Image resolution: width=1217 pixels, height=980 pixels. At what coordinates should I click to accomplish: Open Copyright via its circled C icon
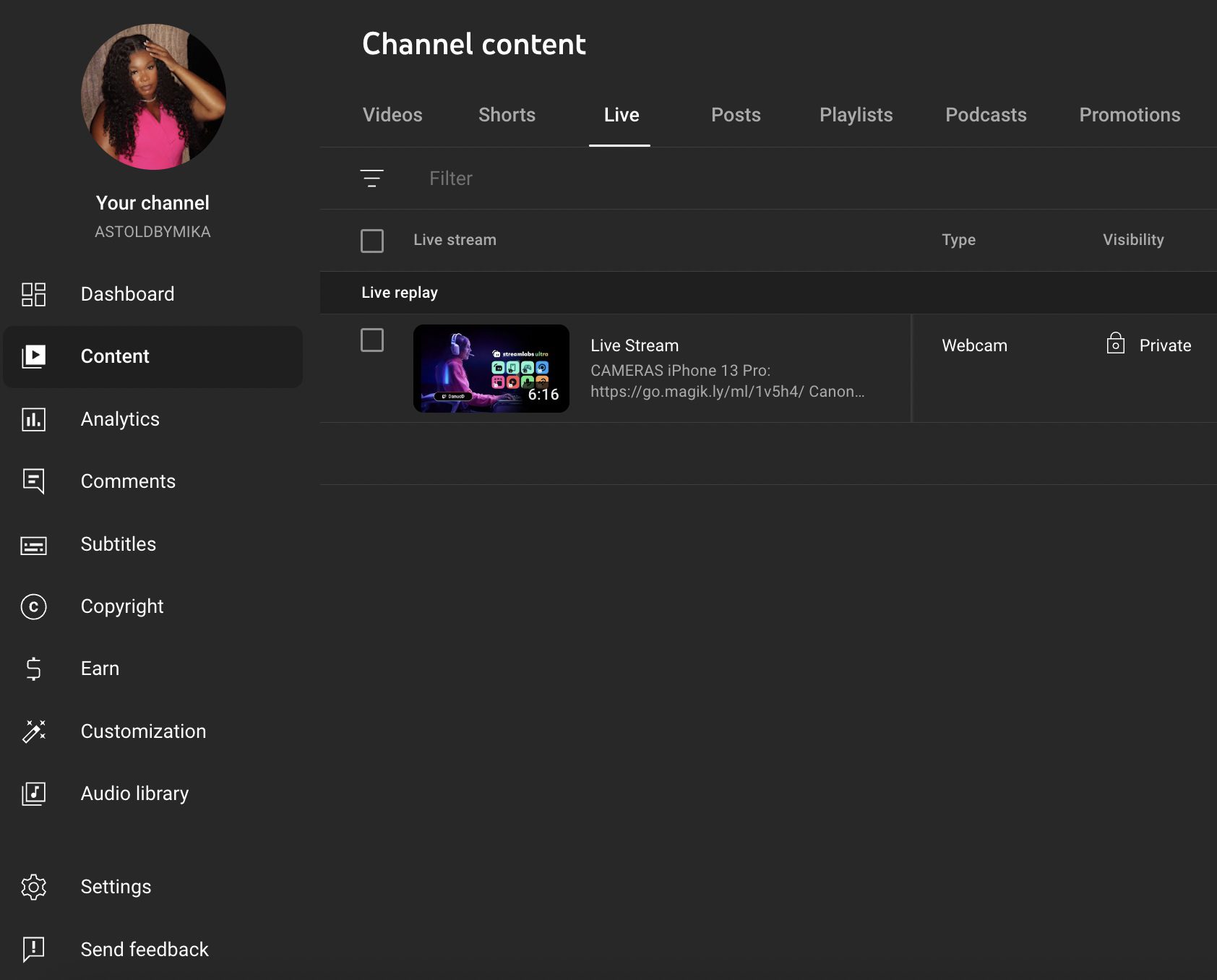coord(33,606)
